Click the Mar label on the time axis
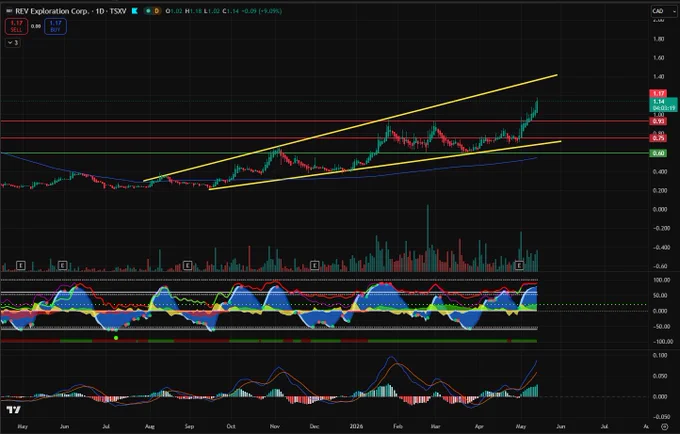680x434 pixels. pyautogui.click(x=435, y=426)
